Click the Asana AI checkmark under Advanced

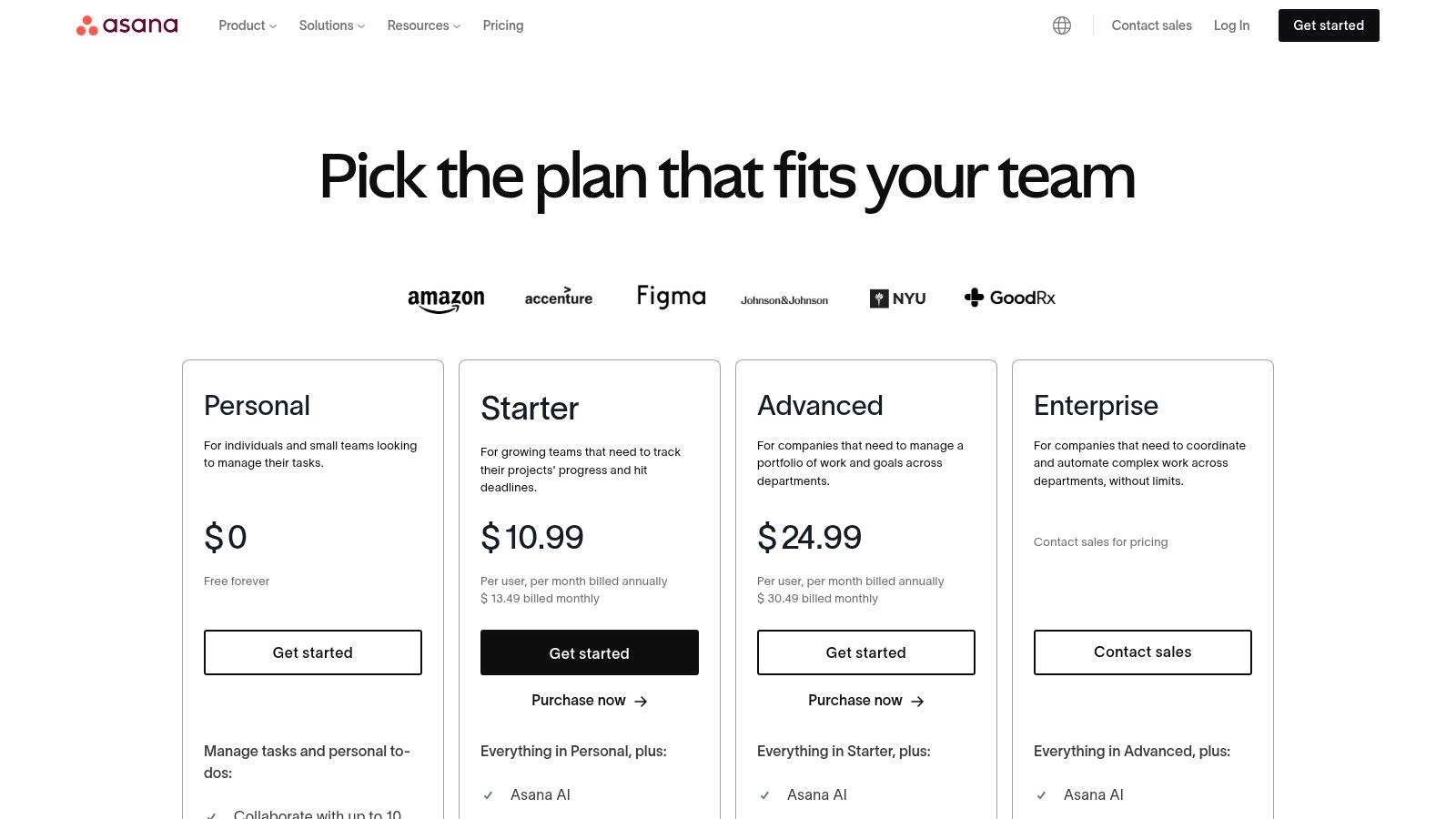(x=765, y=794)
